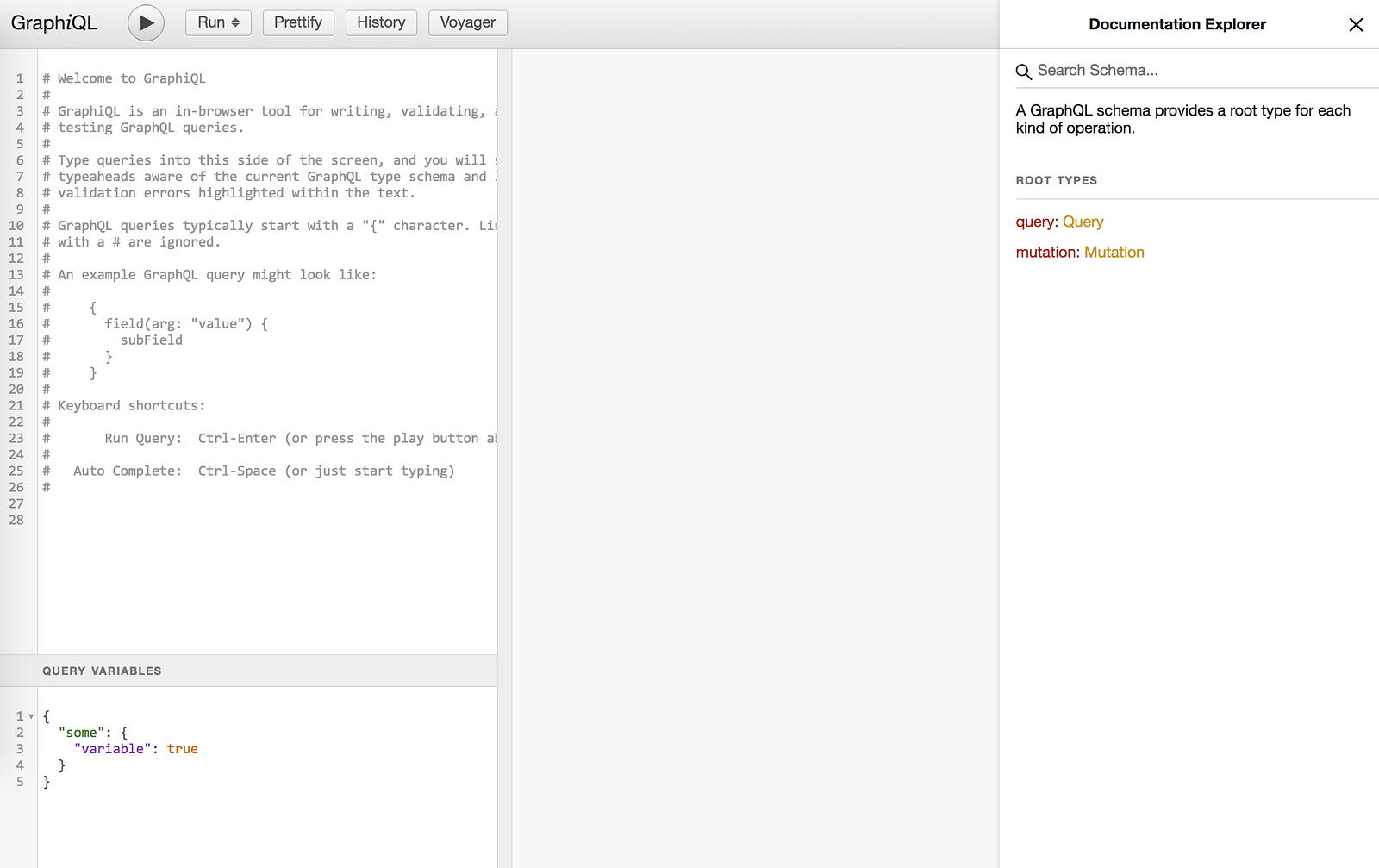Click the '# Keyboard shortcuts:' comment line
Image resolution: width=1379 pixels, height=868 pixels.
pos(124,406)
